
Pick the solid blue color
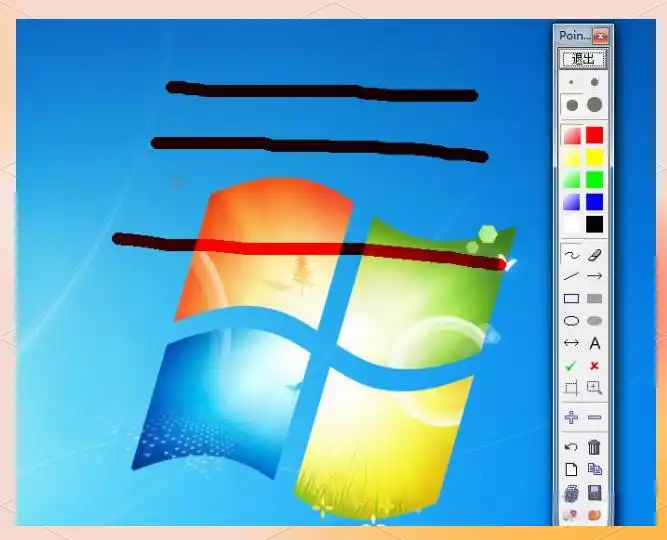click(x=594, y=202)
